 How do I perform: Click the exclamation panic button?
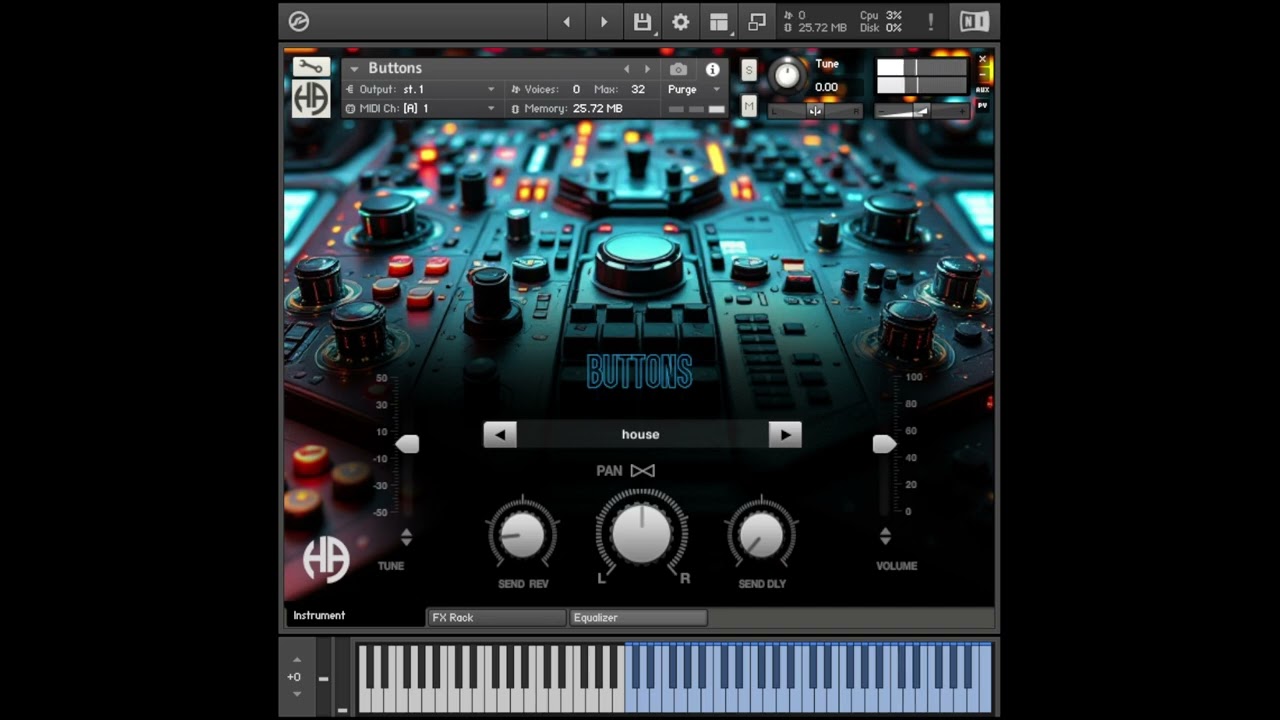tap(931, 22)
